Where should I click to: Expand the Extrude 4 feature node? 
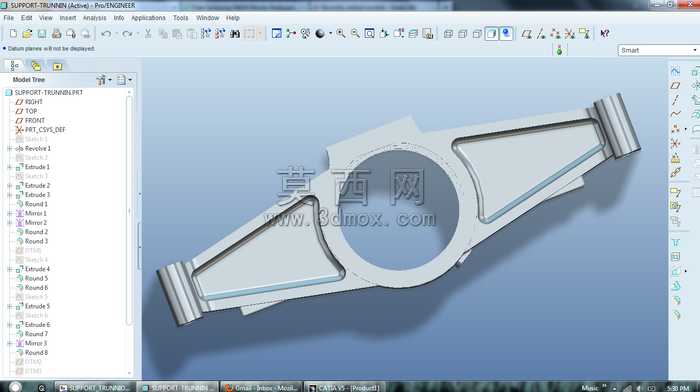point(9,269)
